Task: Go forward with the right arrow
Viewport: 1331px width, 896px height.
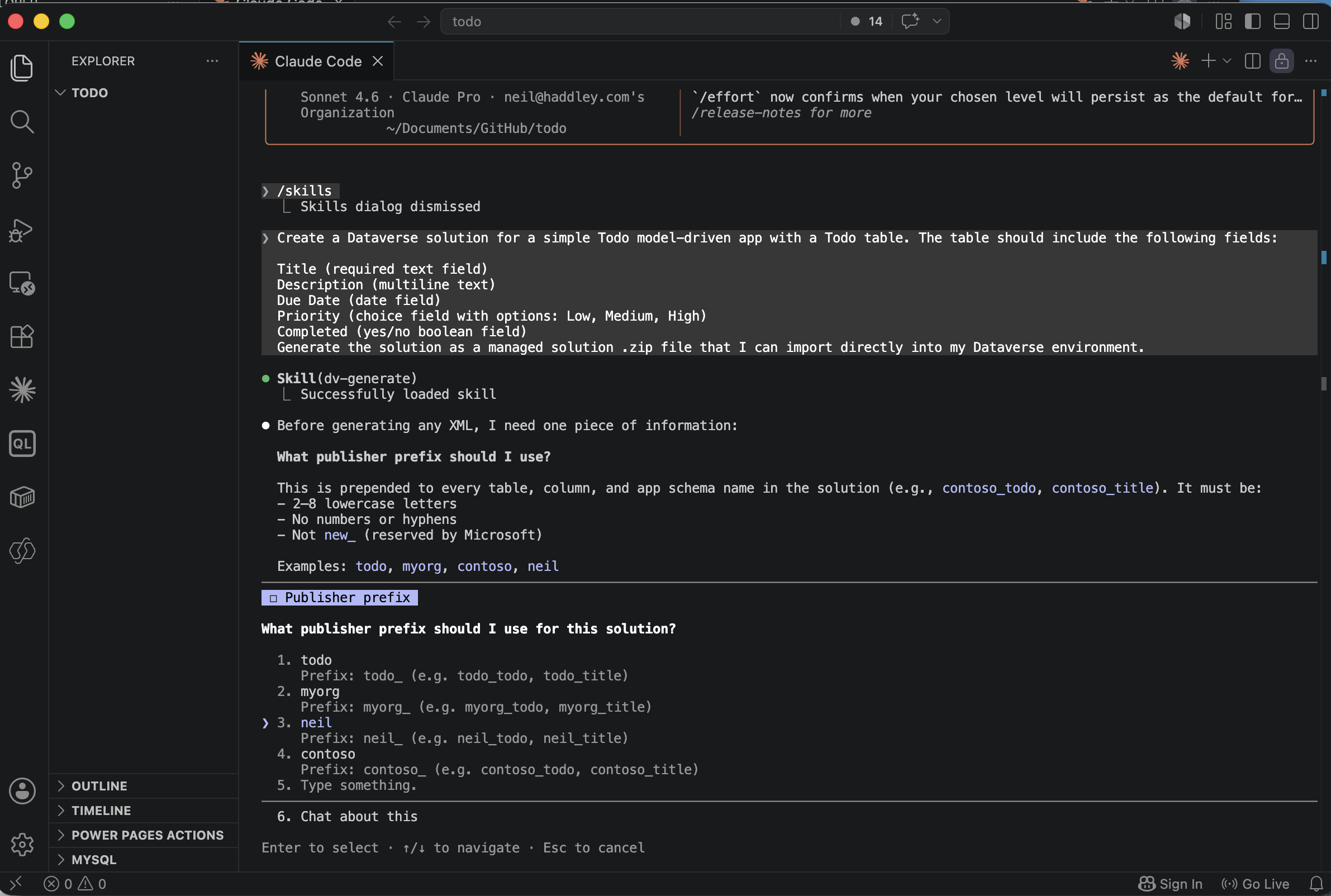Action: click(424, 22)
